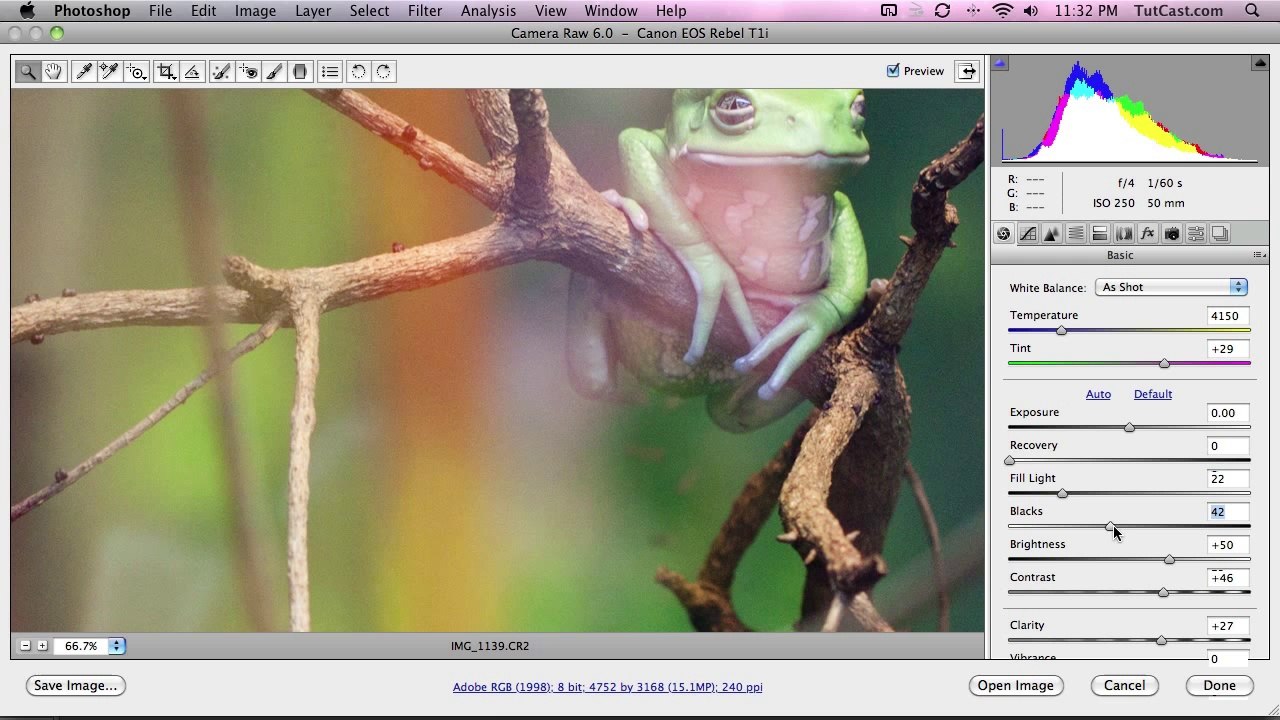Click the Contrast slider handle
1280x720 pixels.
(x=1163, y=592)
